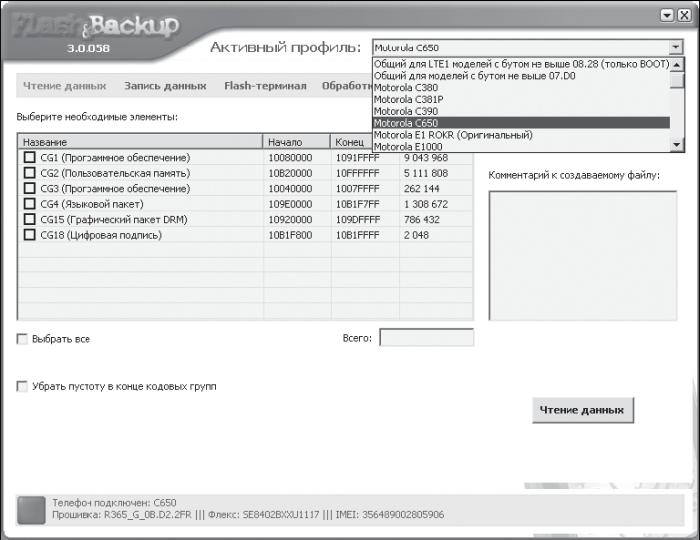Click profile list scroll-up arrow
Viewport: 700px width, 540px height.
point(677,65)
